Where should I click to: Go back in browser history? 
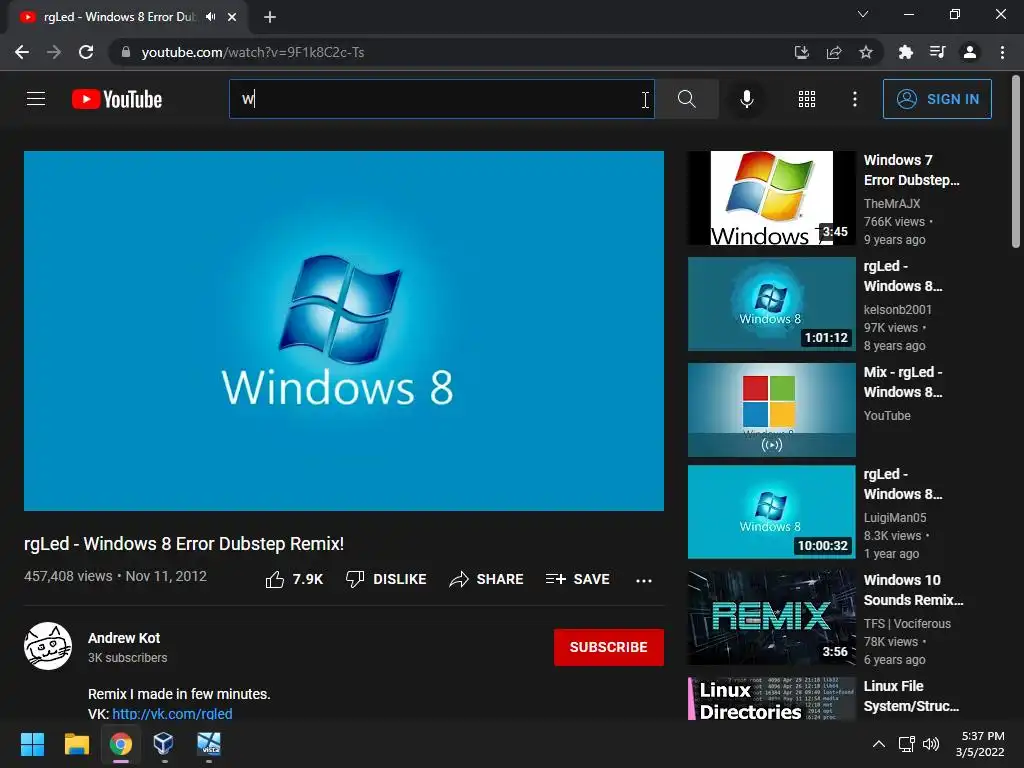pyautogui.click(x=22, y=52)
